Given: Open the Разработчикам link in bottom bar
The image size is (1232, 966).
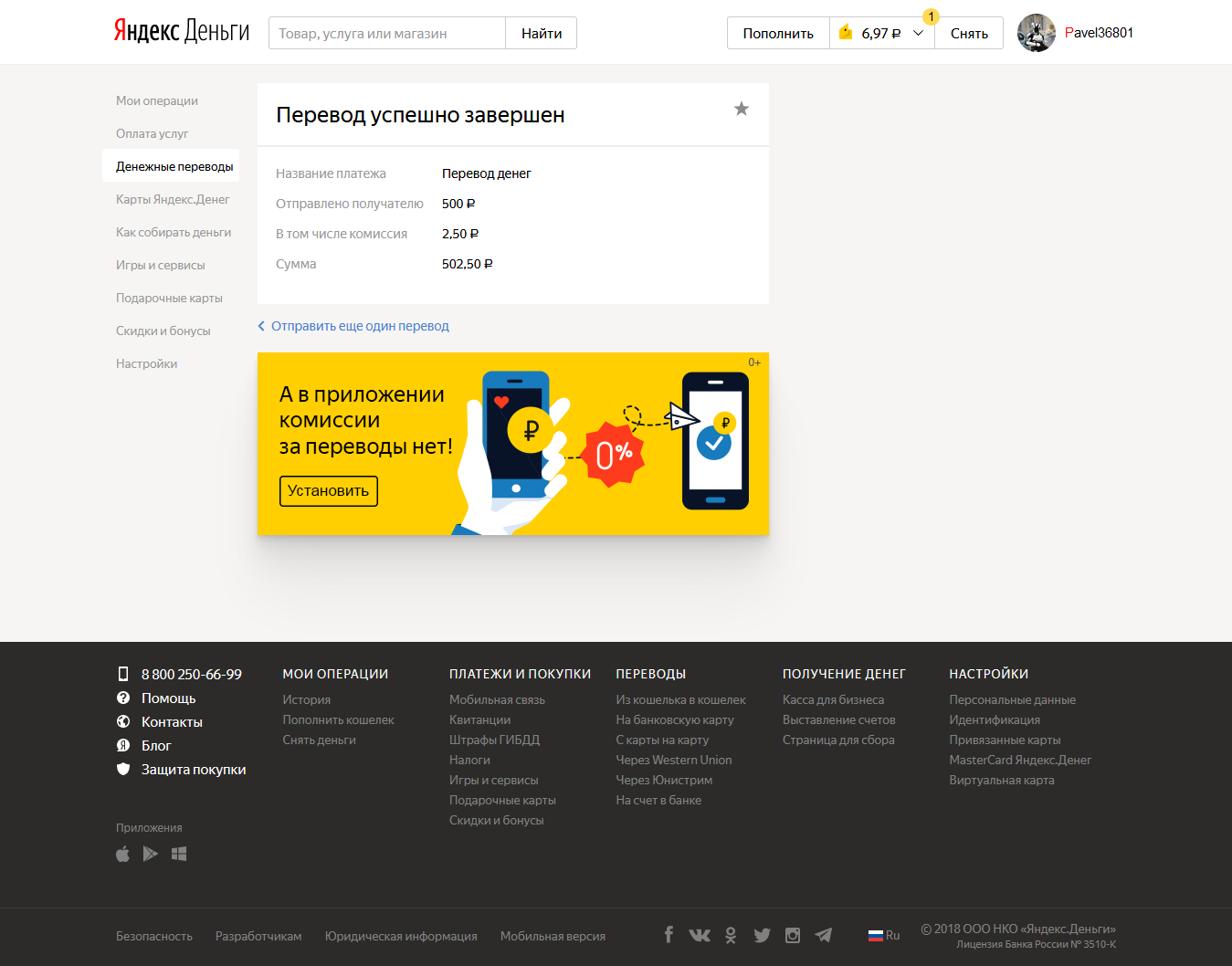Looking at the screenshot, I should pyautogui.click(x=258, y=936).
